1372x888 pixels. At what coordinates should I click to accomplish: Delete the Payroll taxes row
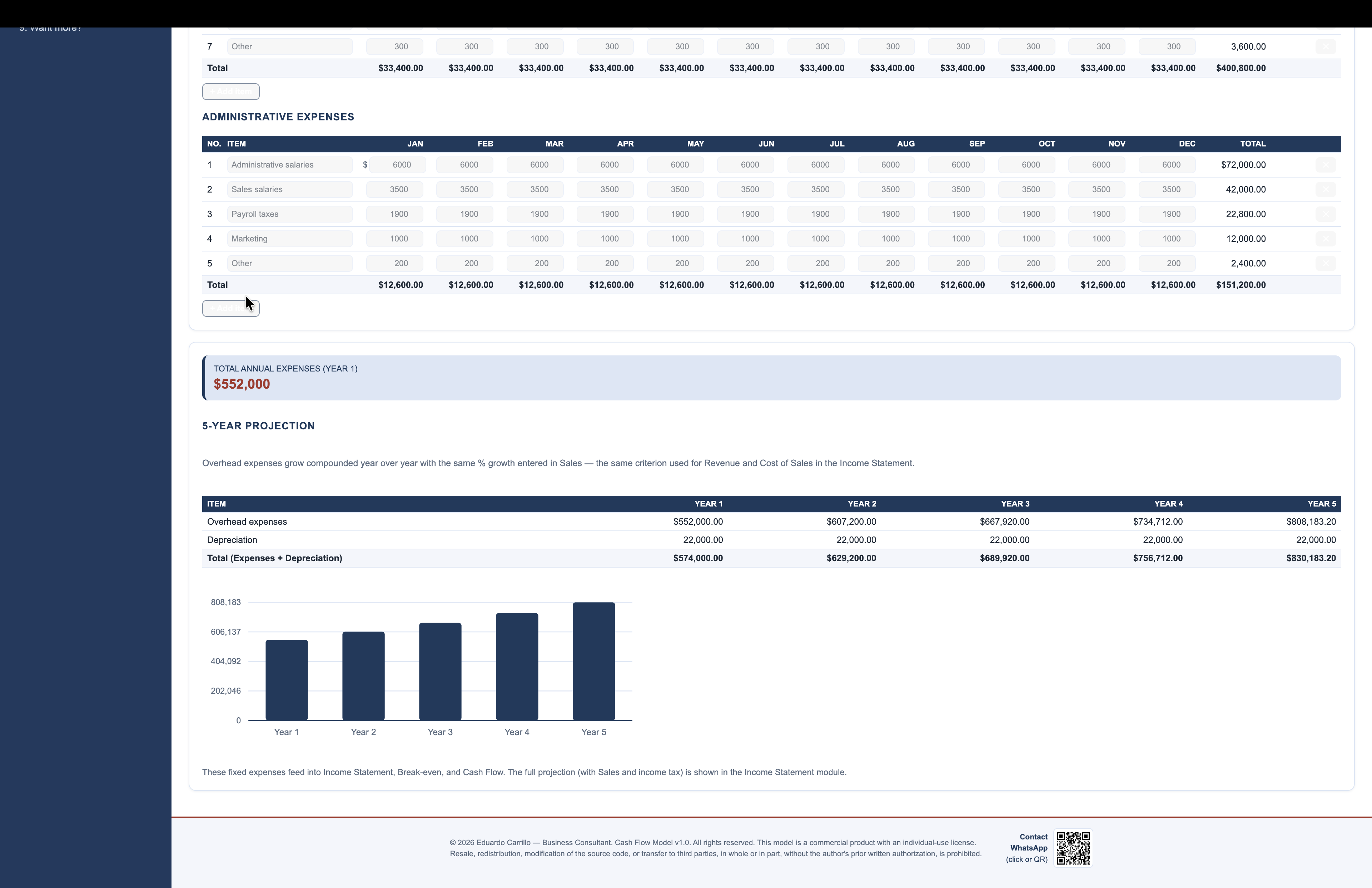[x=1325, y=214]
